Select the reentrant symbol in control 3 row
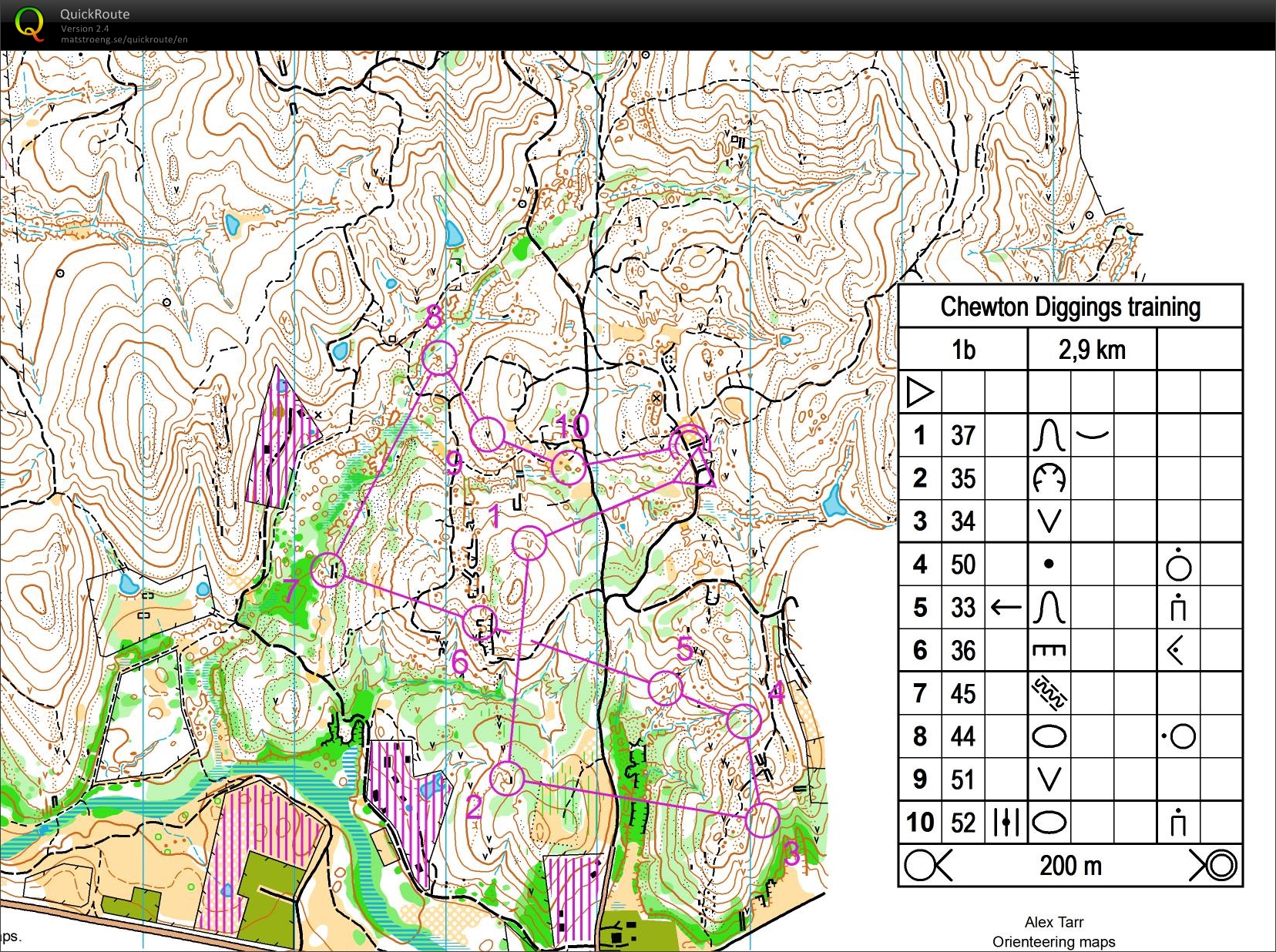This screenshot has width=1276, height=952. 1050,521
